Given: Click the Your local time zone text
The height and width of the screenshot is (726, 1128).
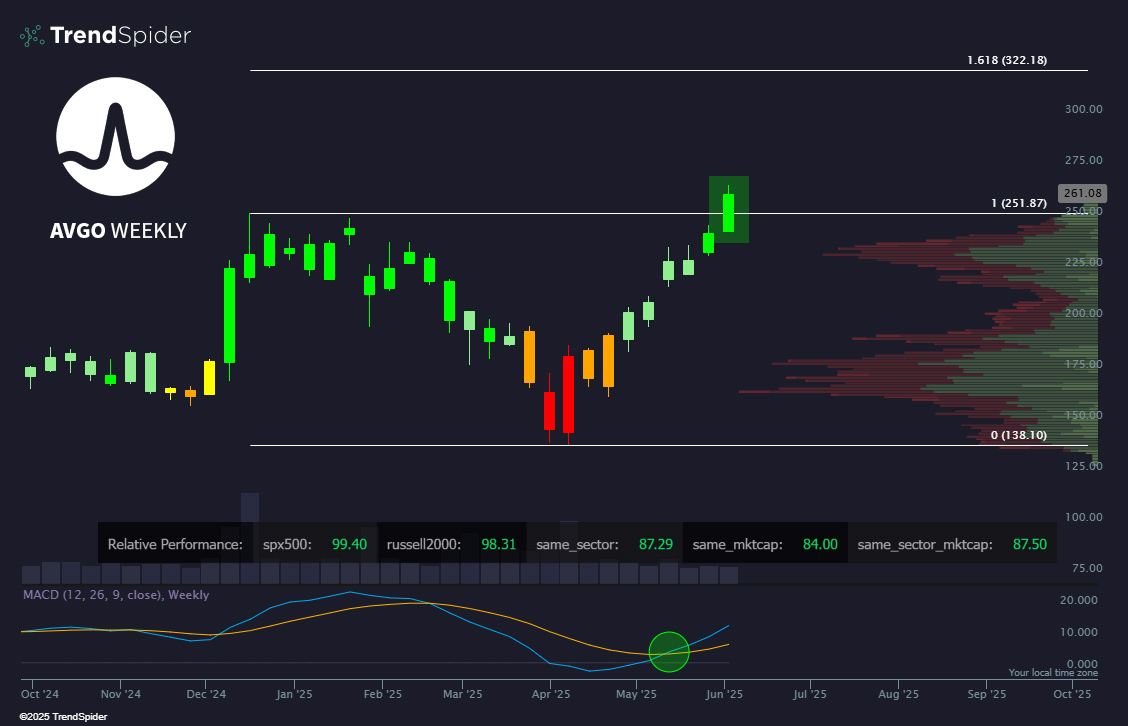Looking at the screenshot, I should point(1053,673).
